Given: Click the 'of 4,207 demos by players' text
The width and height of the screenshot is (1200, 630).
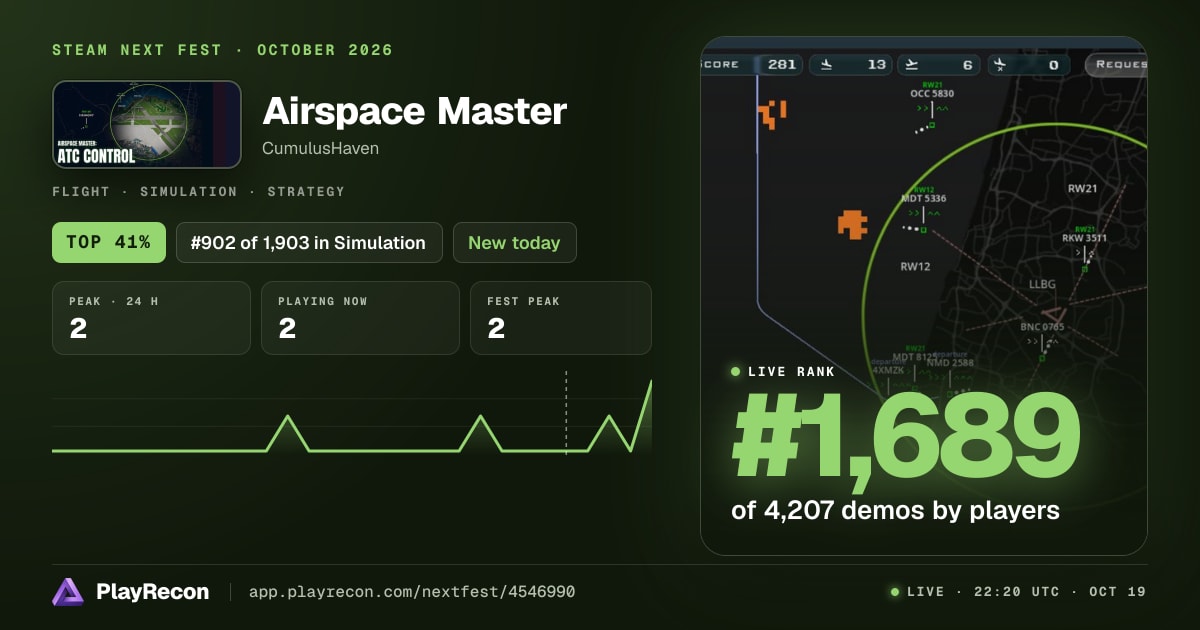Looking at the screenshot, I should (x=895, y=511).
